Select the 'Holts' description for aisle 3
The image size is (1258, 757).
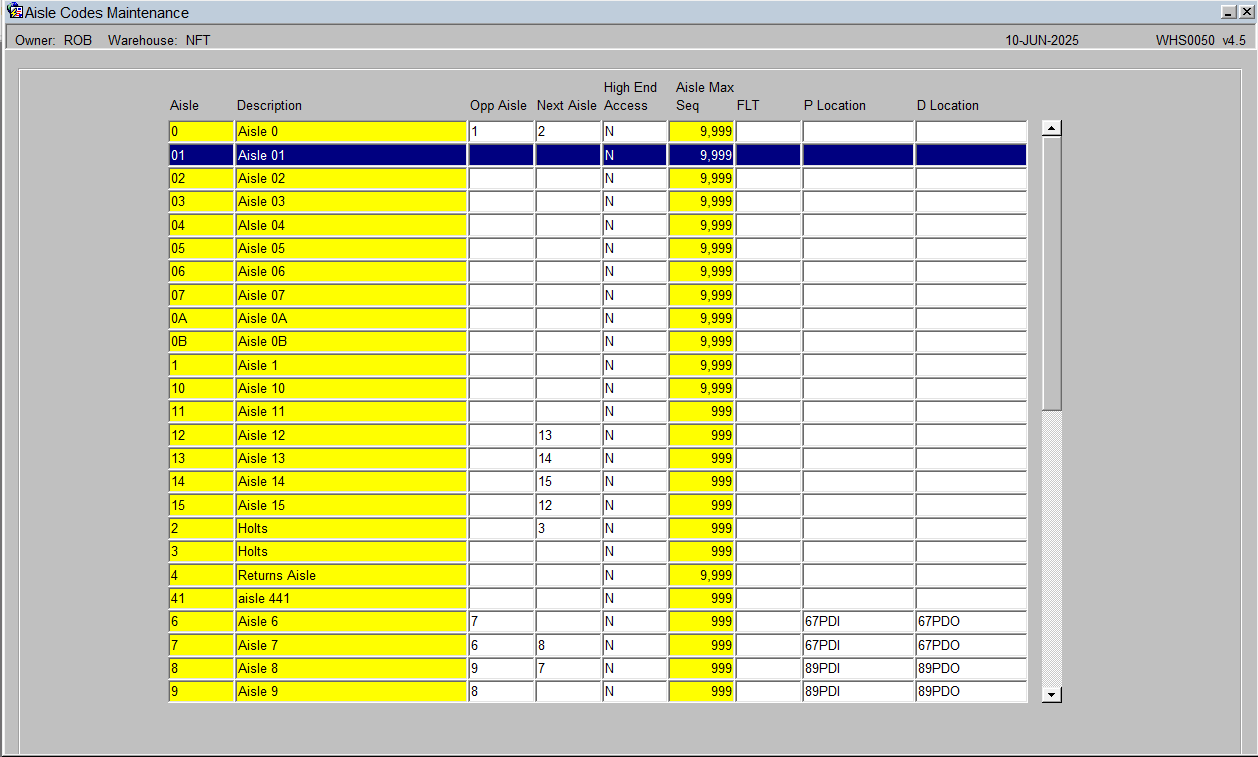click(x=351, y=552)
